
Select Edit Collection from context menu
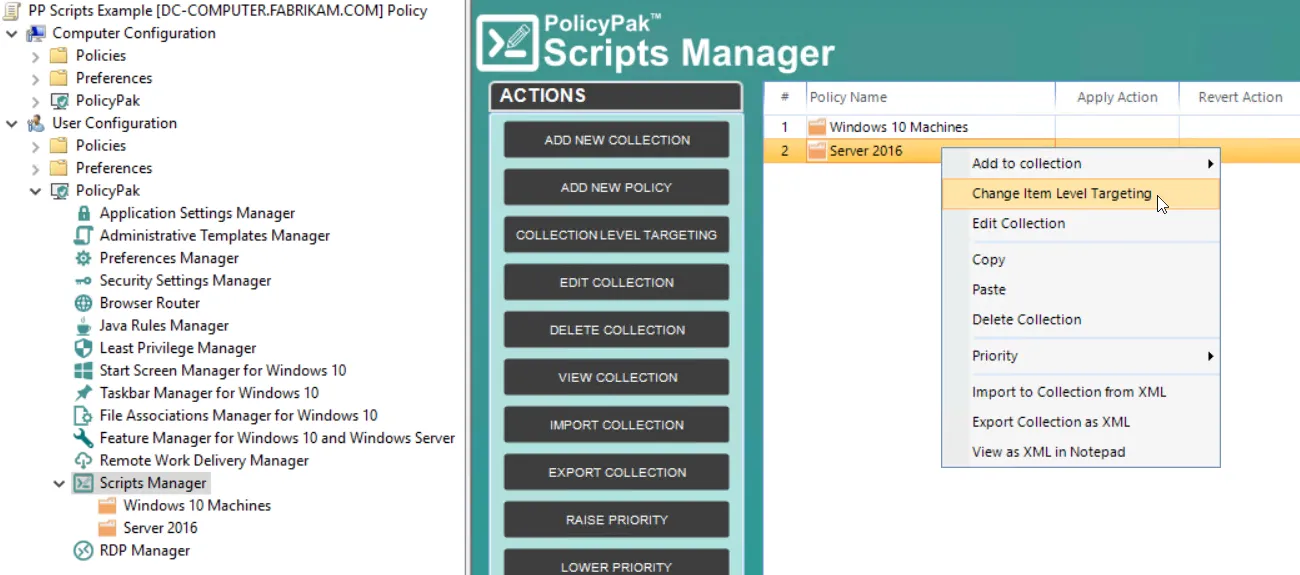tap(1081, 224)
